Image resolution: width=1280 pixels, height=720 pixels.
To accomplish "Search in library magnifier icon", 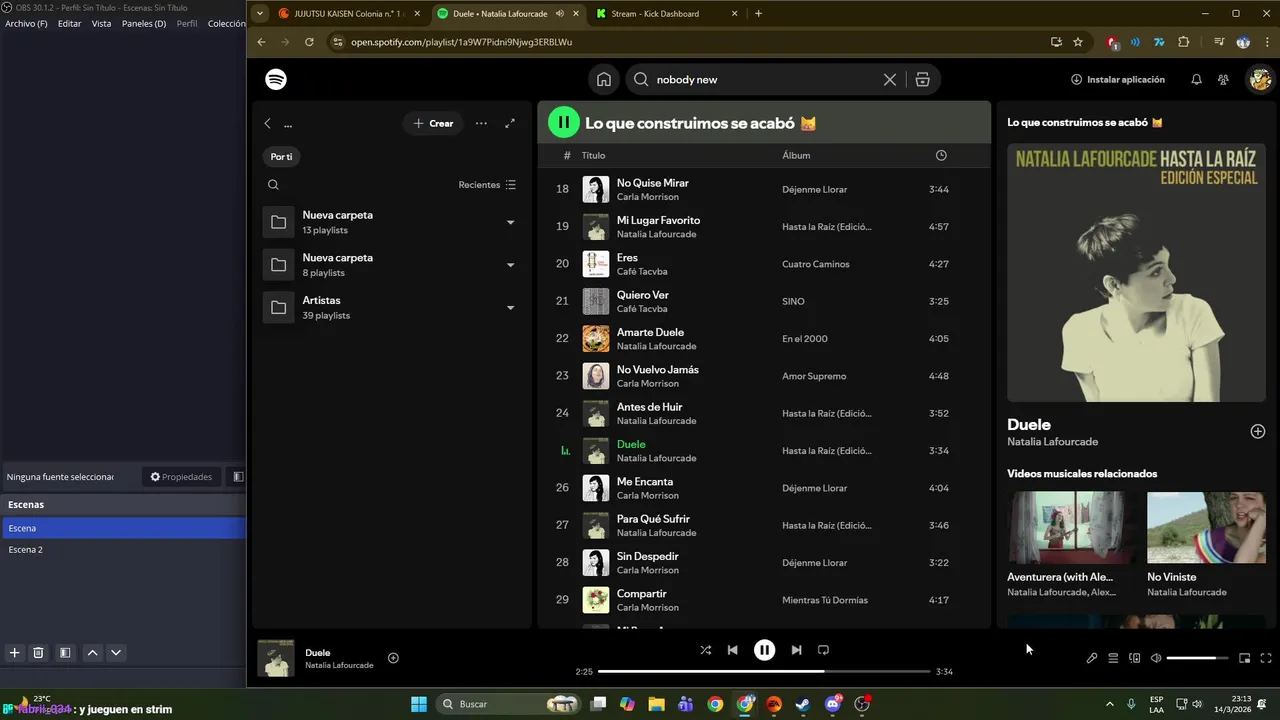I will coord(273,185).
